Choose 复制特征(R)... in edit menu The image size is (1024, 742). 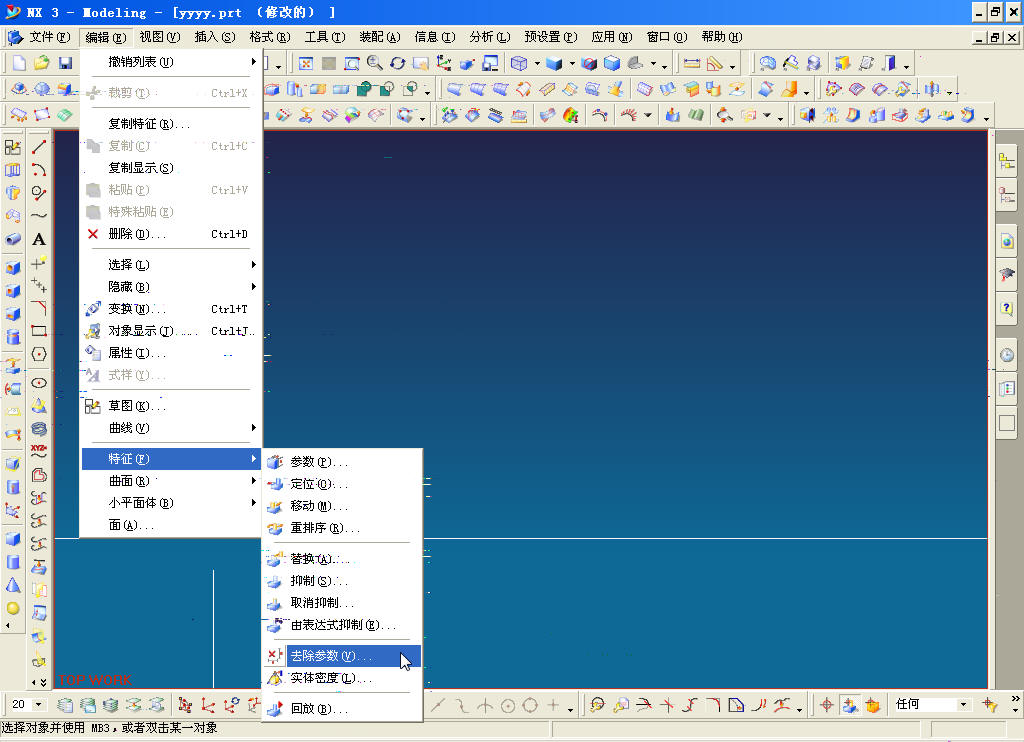[x=171, y=123]
